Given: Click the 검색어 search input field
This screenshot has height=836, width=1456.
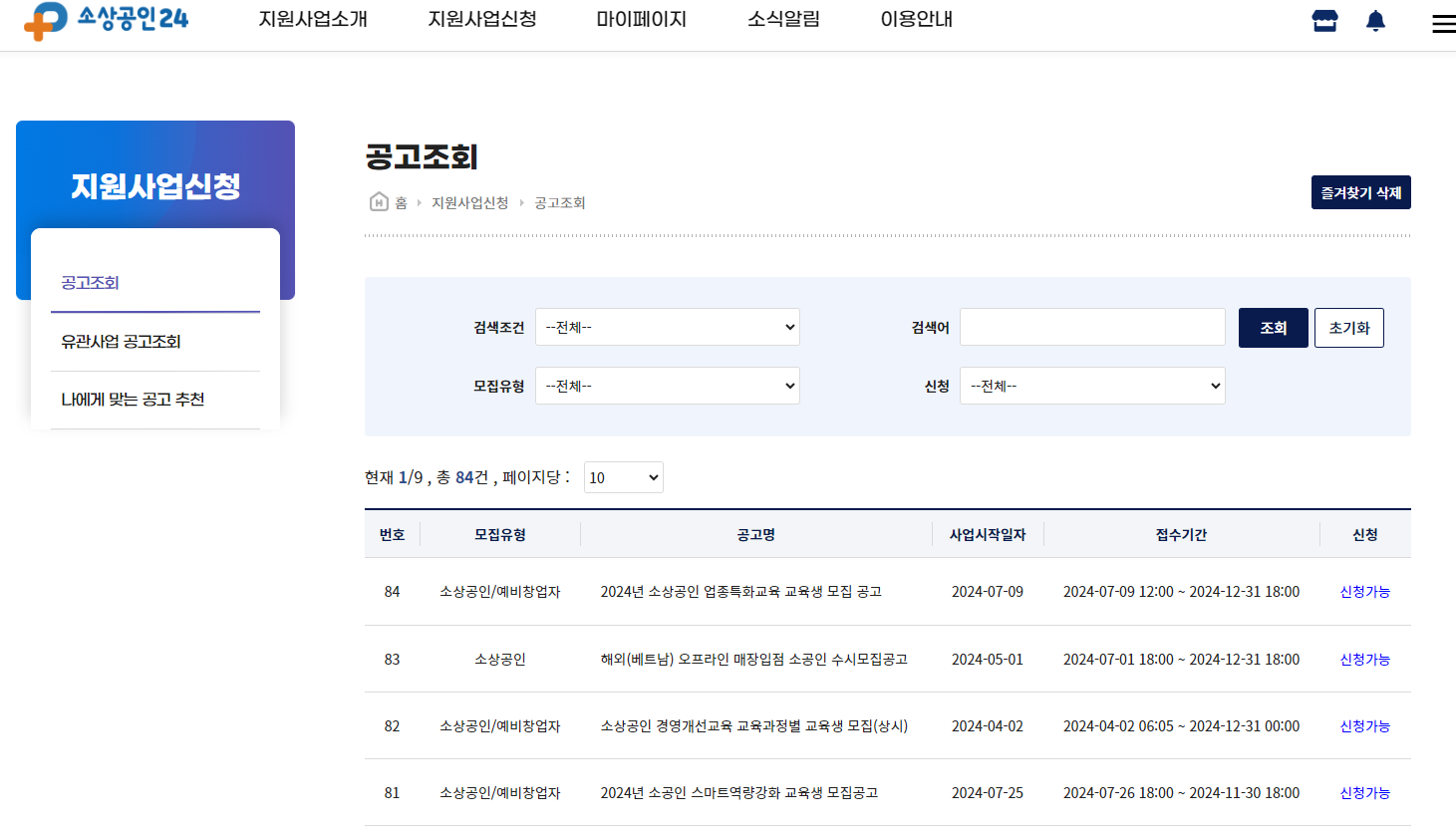Looking at the screenshot, I should tap(1091, 327).
